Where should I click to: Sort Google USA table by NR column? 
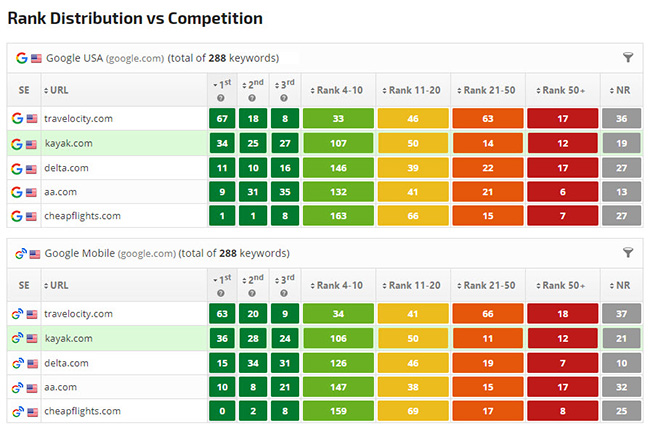click(x=616, y=90)
